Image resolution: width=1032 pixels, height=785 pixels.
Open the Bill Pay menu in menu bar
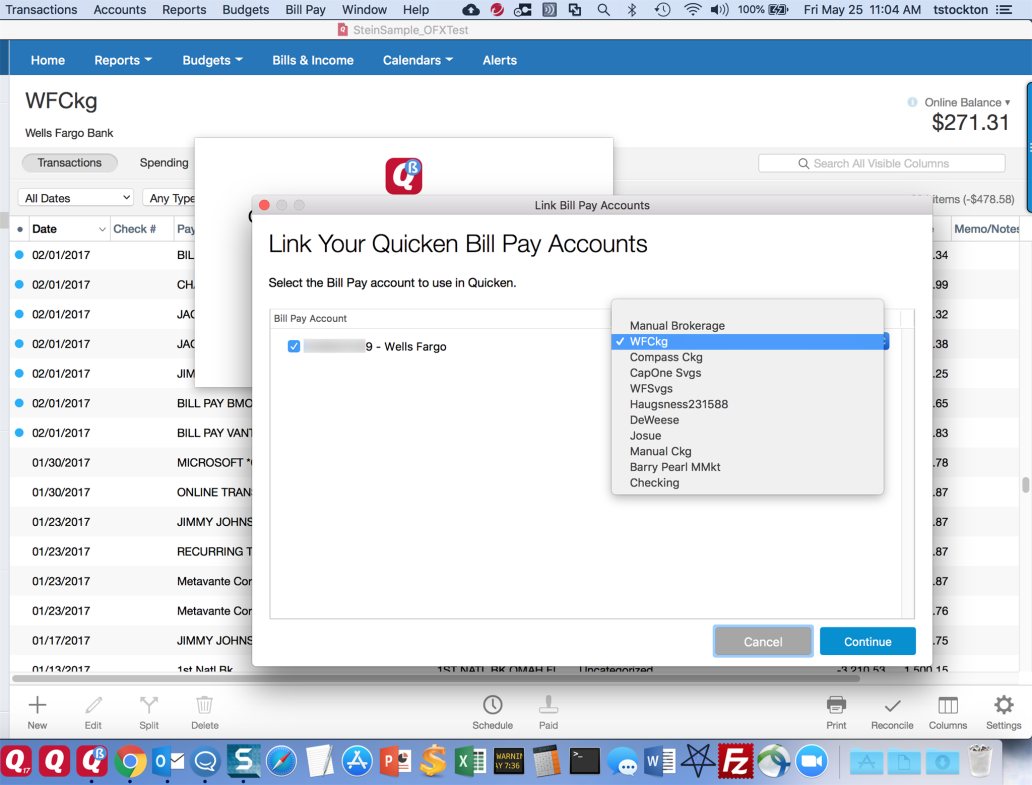tap(305, 9)
